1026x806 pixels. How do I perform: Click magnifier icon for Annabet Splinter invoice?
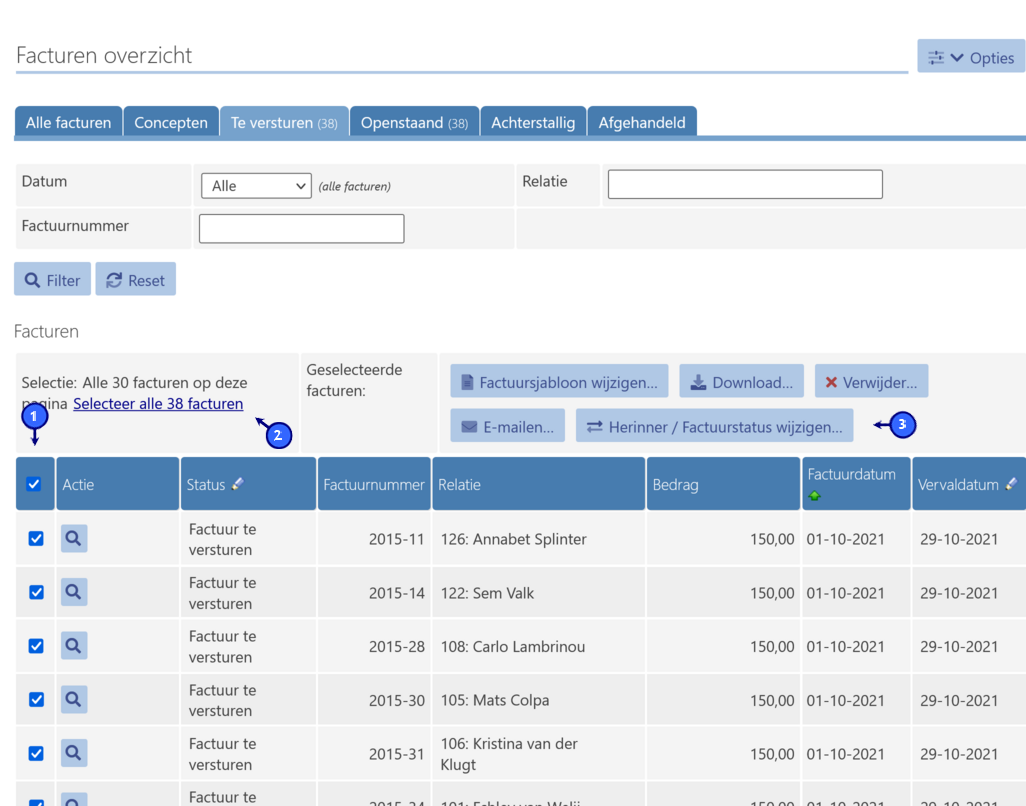(x=73, y=539)
